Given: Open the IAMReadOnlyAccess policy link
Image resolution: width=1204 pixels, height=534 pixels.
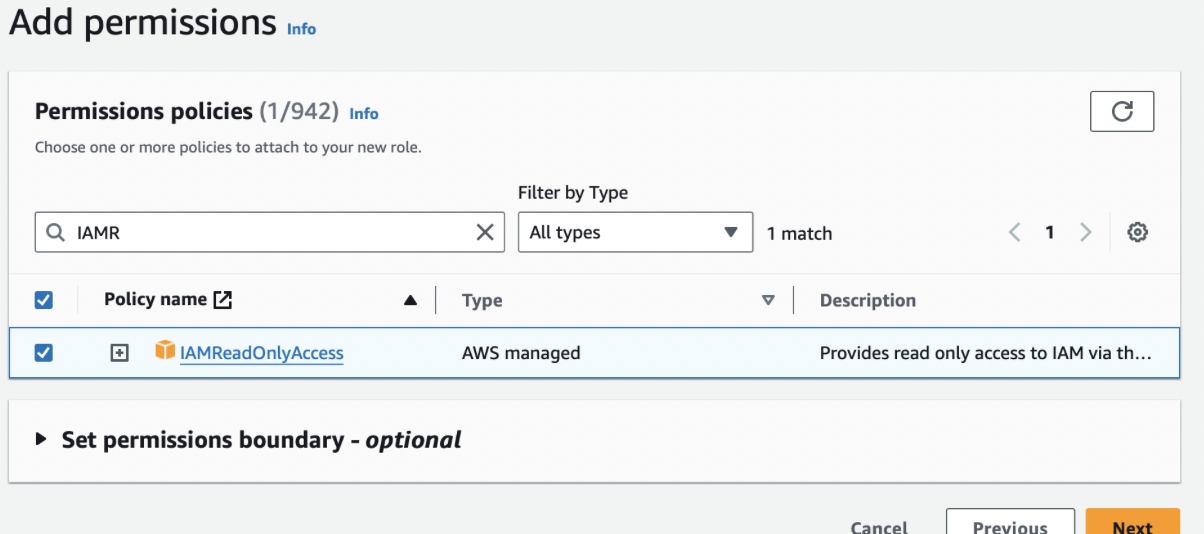Looking at the screenshot, I should tap(262, 353).
